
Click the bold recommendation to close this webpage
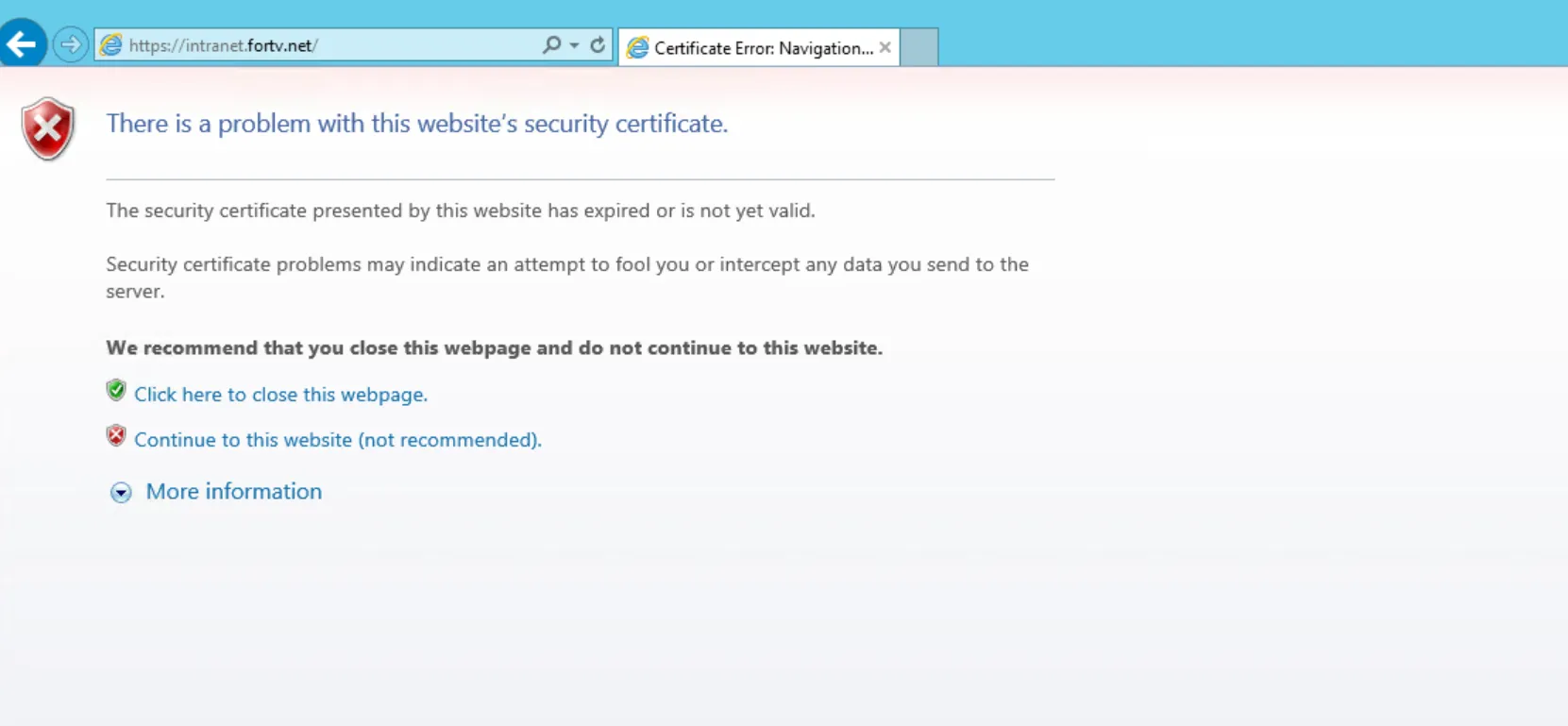pyautogui.click(x=494, y=347)
